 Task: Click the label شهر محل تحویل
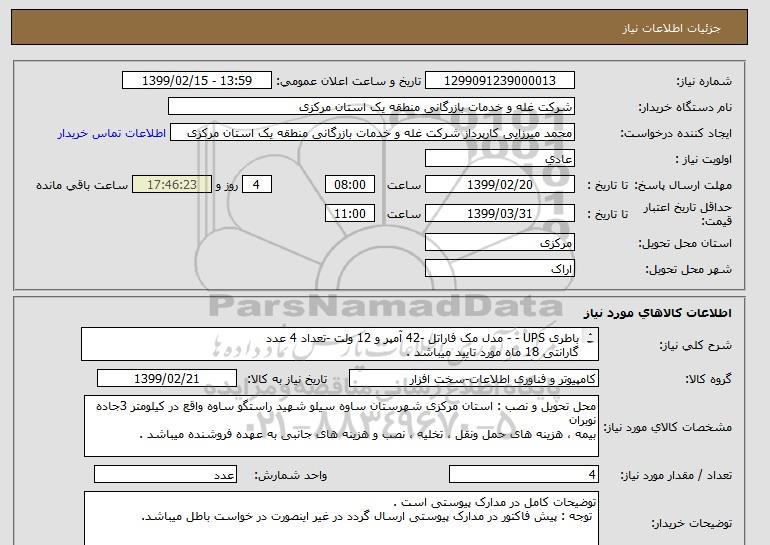pos(688,270)
